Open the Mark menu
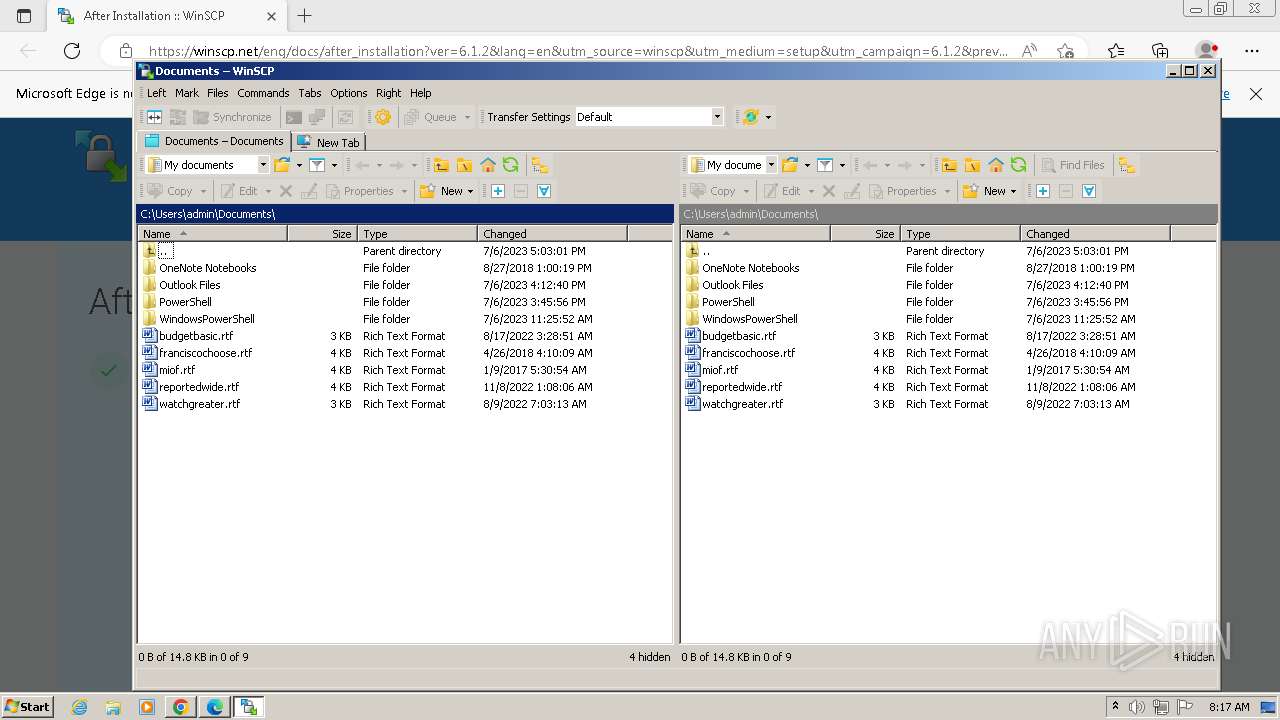 coord(187,93)
